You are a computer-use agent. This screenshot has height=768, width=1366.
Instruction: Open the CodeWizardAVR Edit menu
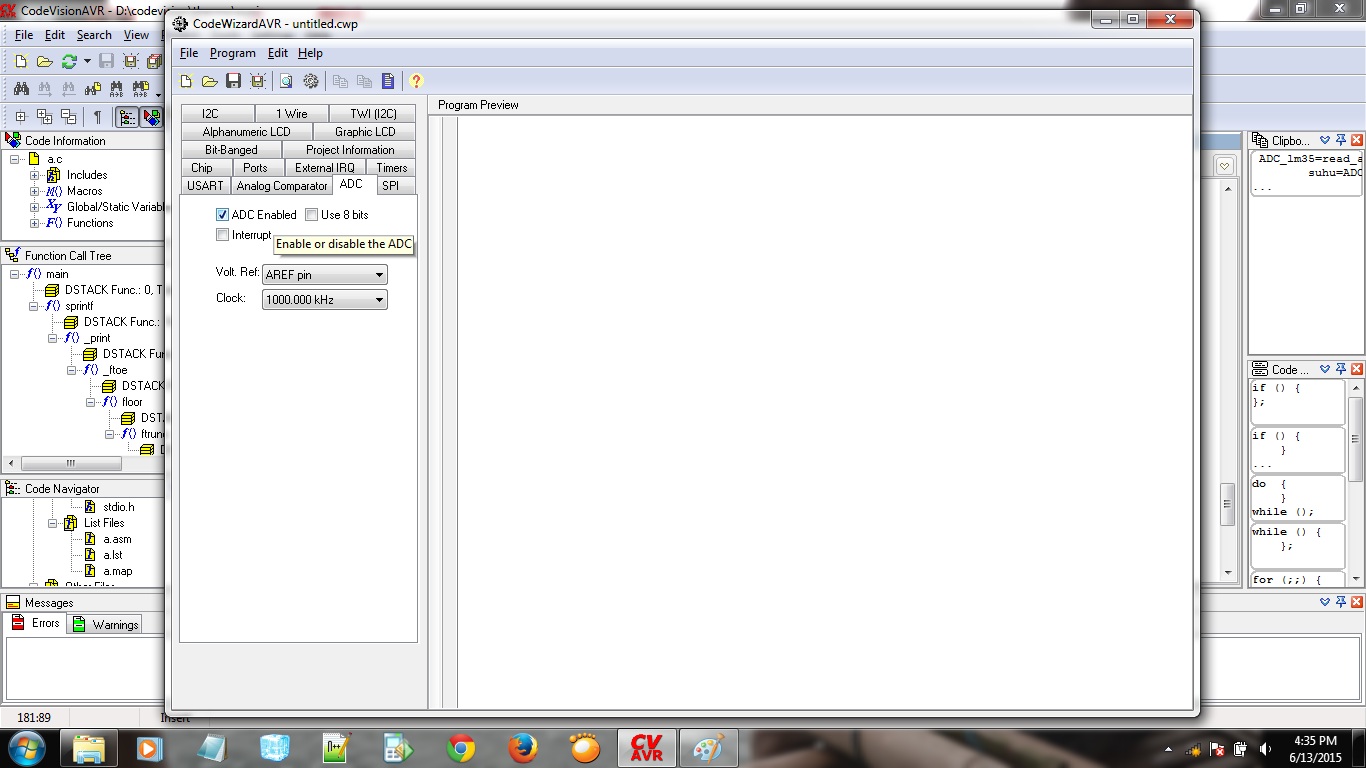coord(278,53)
